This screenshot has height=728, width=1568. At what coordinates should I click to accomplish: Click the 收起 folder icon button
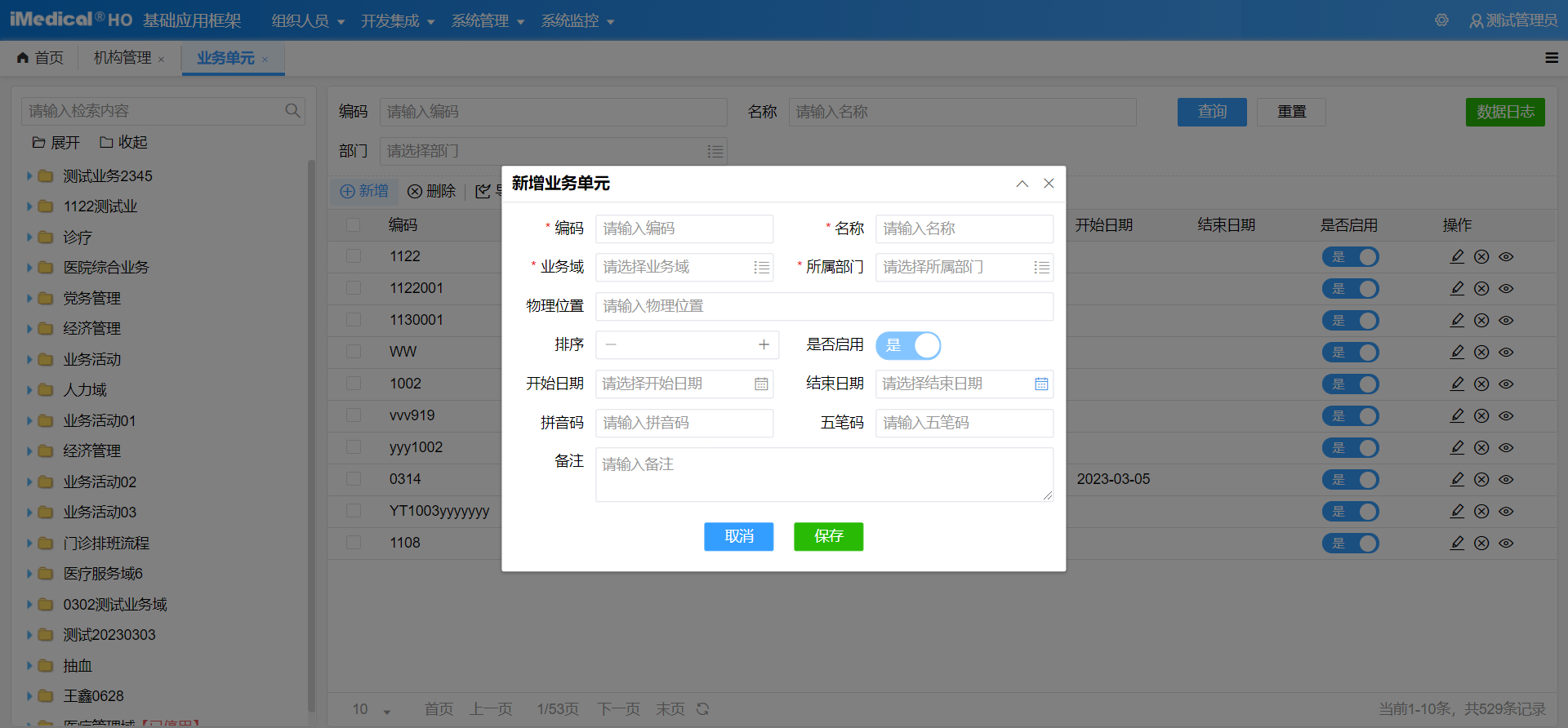(x=123, y=143)
